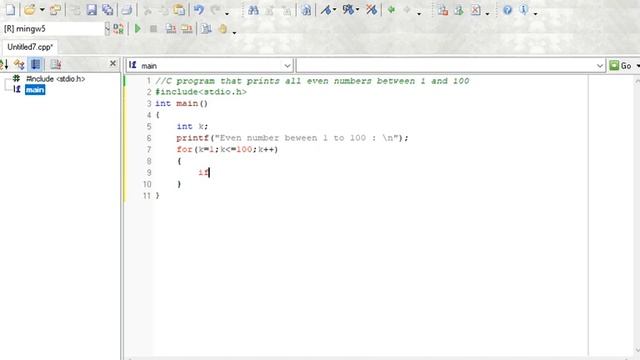Screen dimensions: 640x360
Task: Click the 'int k;' declaration on line 5
Action: click(x=192, y=127)
